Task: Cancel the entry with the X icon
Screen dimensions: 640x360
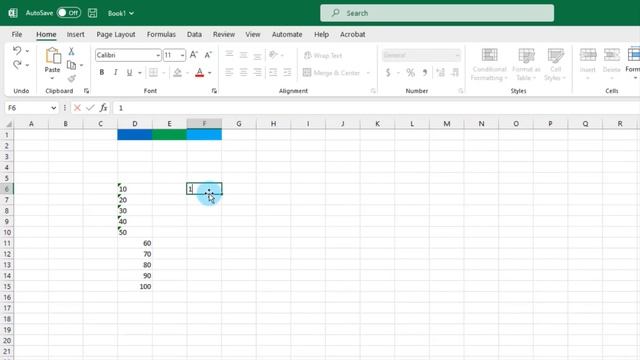Action: [x=77, y=108]
